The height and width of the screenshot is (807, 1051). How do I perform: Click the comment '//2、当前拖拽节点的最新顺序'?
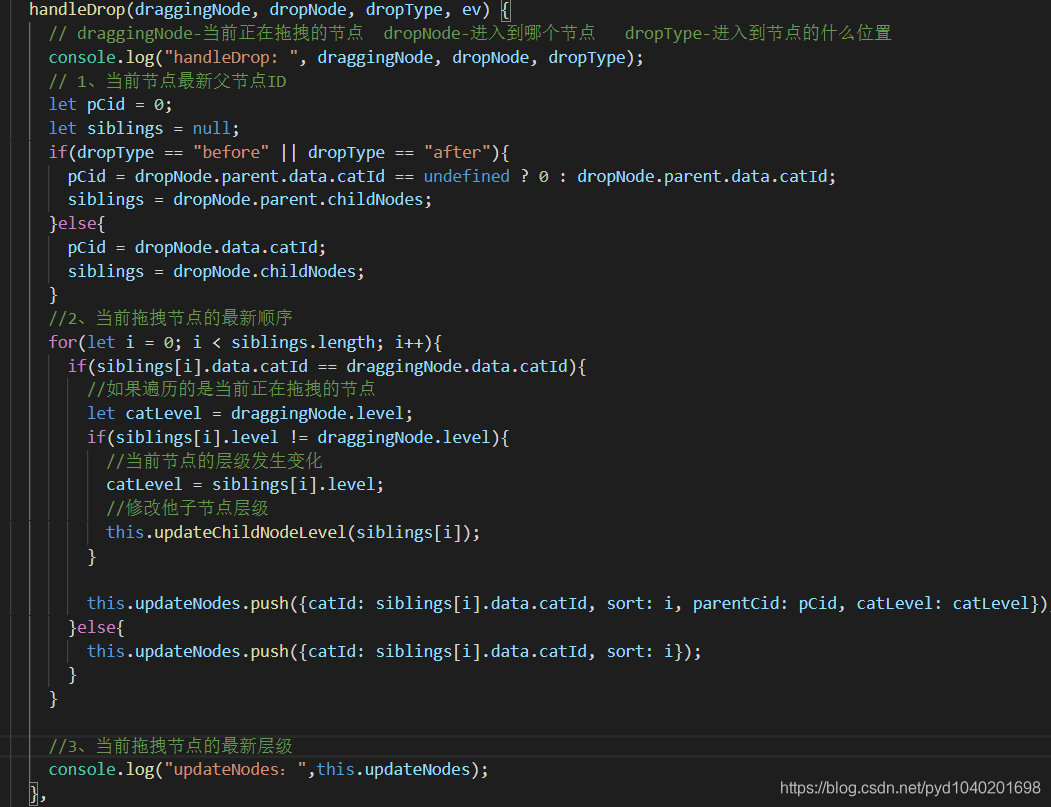170,318
